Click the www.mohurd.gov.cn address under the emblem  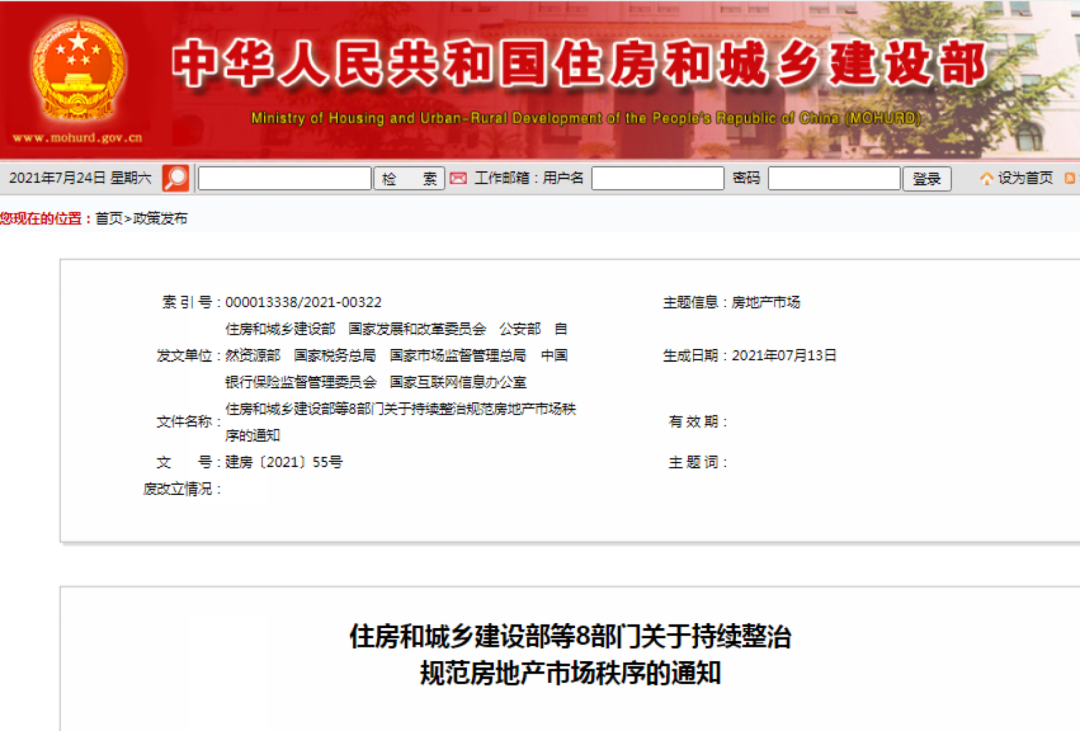click(x=77, y=139)
